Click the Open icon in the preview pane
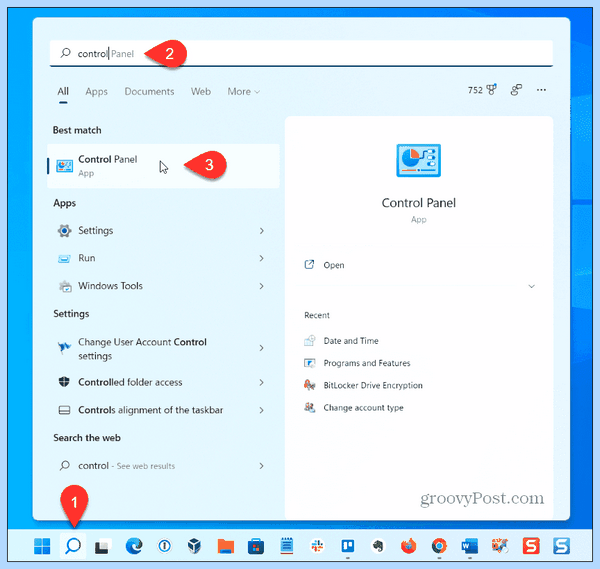The width and height of the screenshot is (600, 569). [x=309, y=264]
